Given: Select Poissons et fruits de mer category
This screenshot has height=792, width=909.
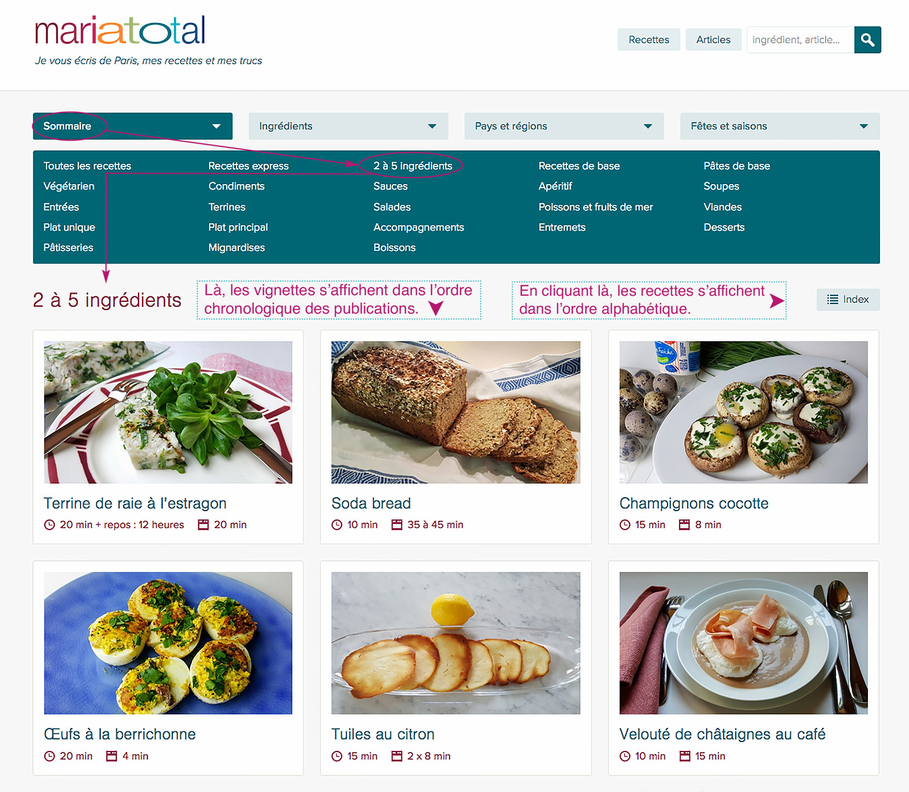Looking at the screenshot, I should [595, 207].
